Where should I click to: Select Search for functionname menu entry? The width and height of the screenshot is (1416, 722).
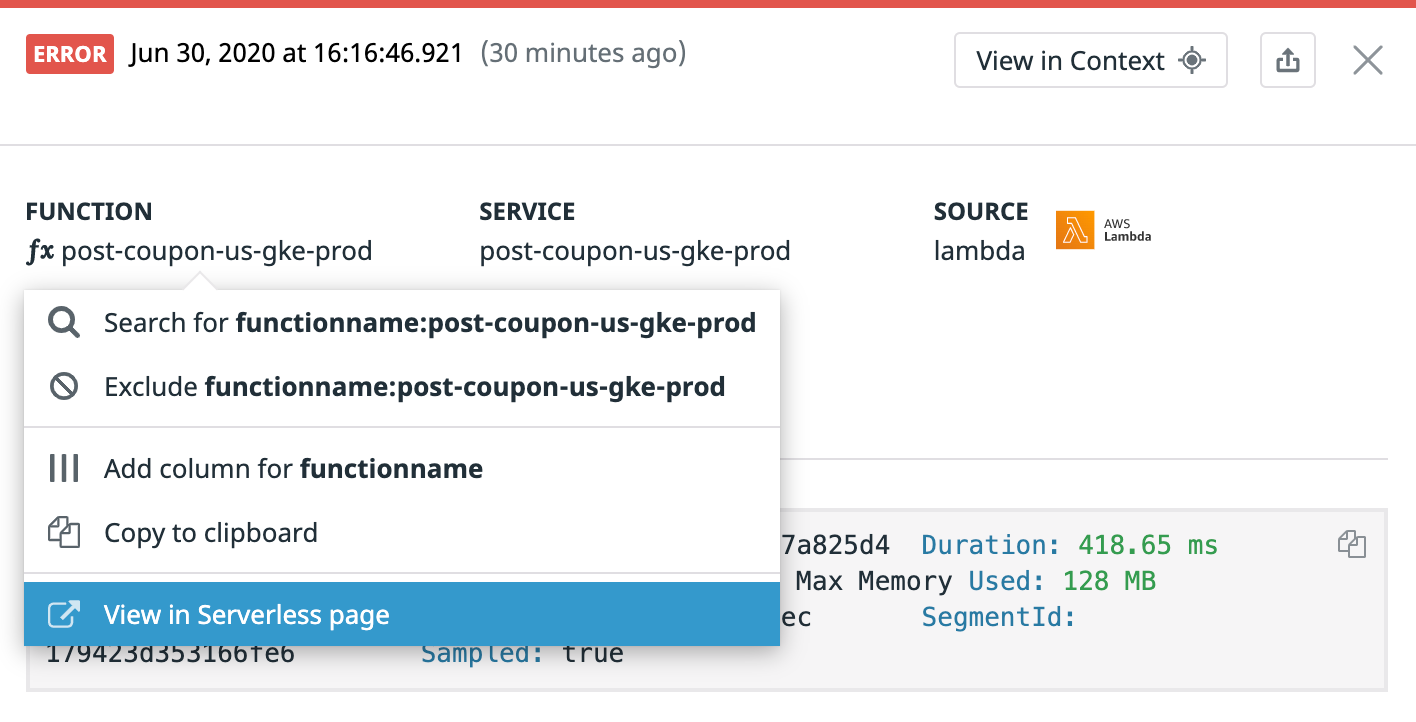point(429,323)
